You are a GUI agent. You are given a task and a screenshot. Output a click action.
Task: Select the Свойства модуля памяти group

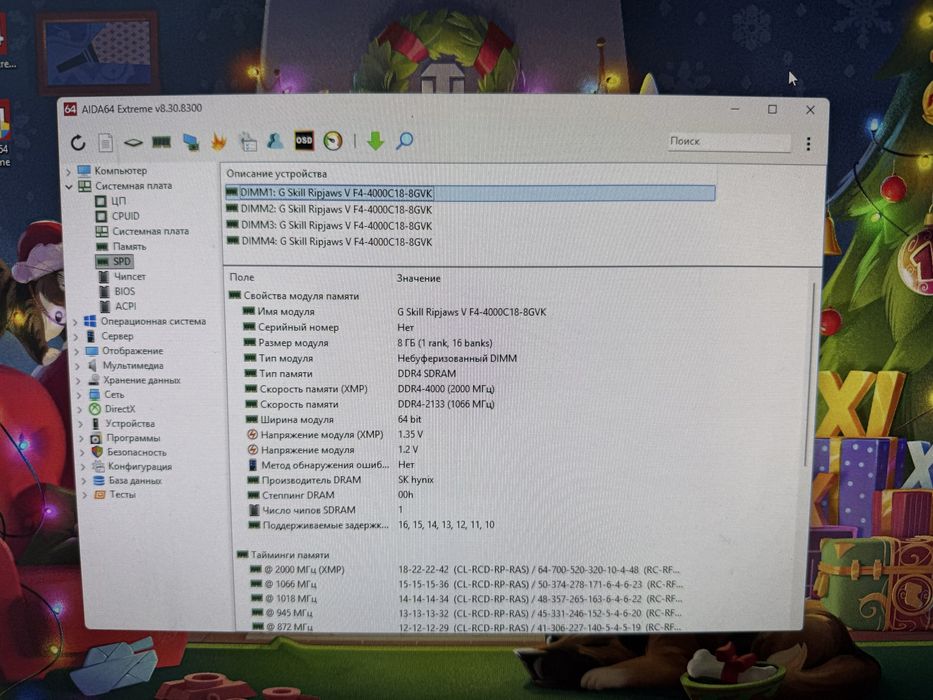(294, 296)
